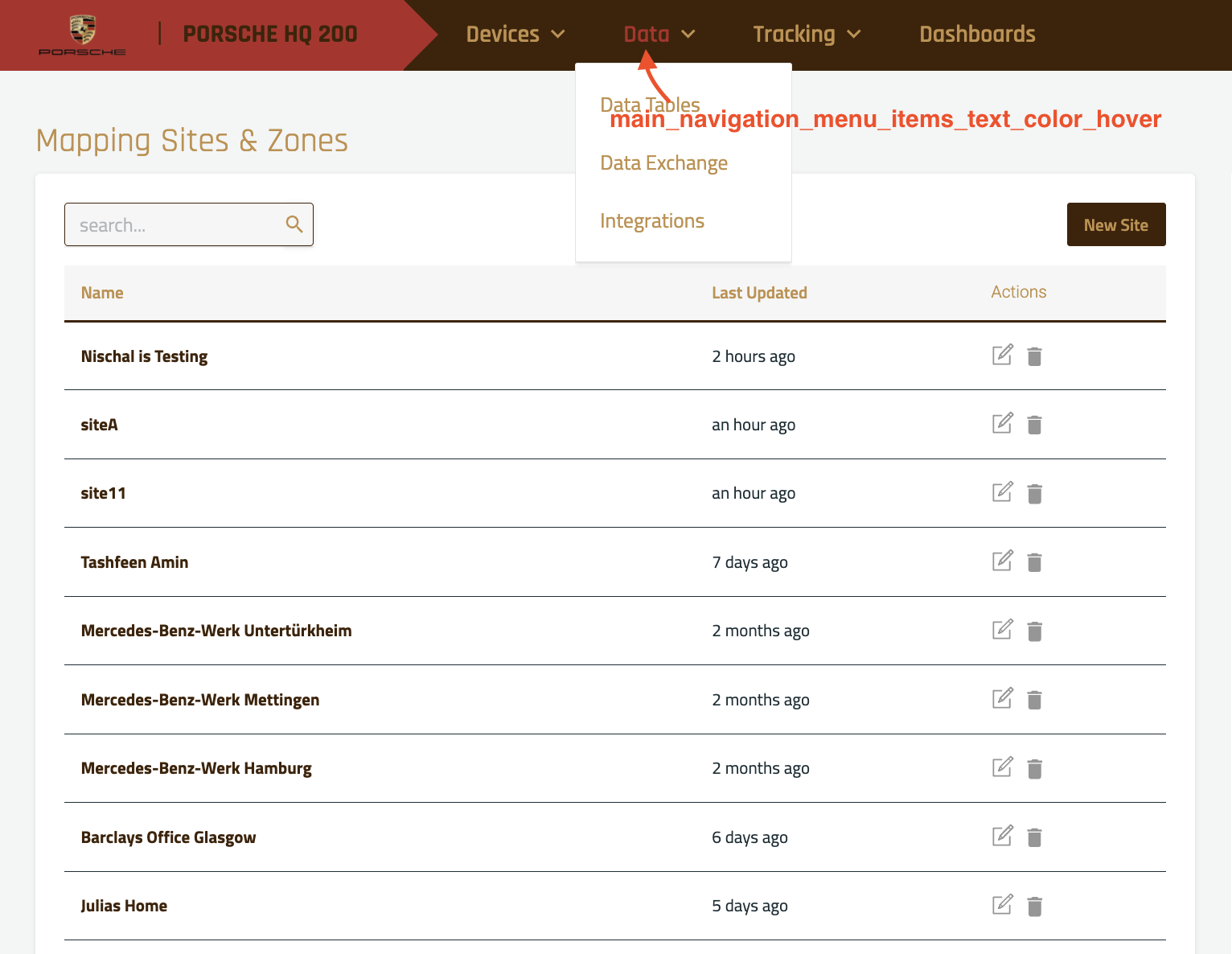The height and width of the screenshot is (954, 1232).
Task: Click the search magnifier icon
Action: [x=294, y=224]
